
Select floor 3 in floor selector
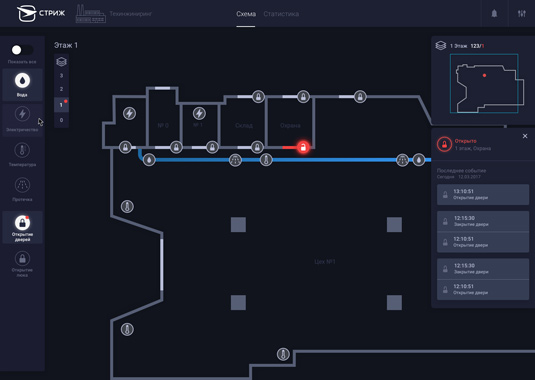[61, 76]
